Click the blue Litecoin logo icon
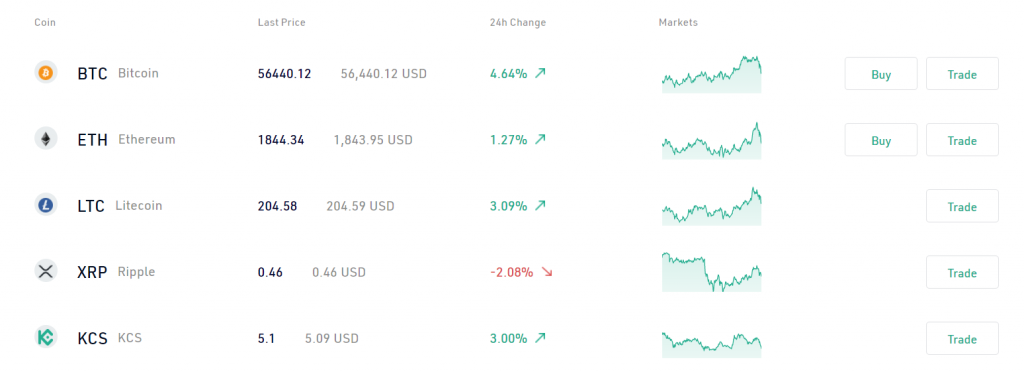 pos(46,205)
